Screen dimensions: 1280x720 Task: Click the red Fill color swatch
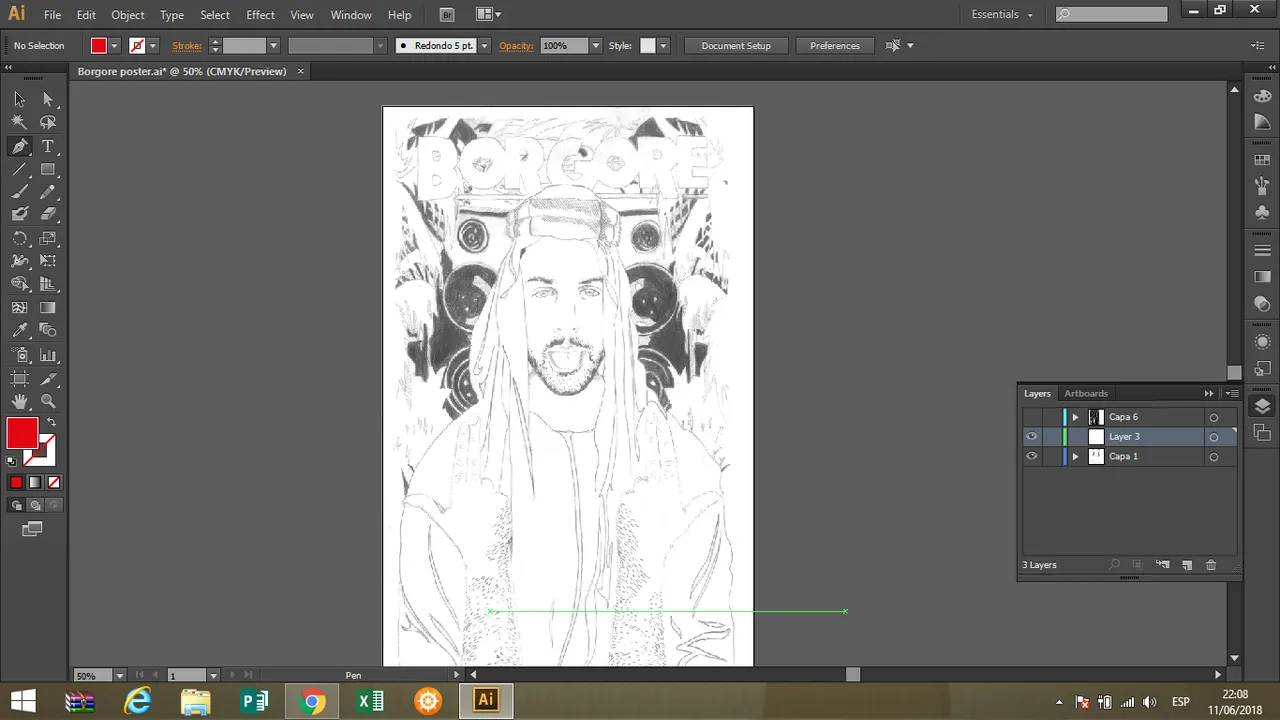(22, 433)
